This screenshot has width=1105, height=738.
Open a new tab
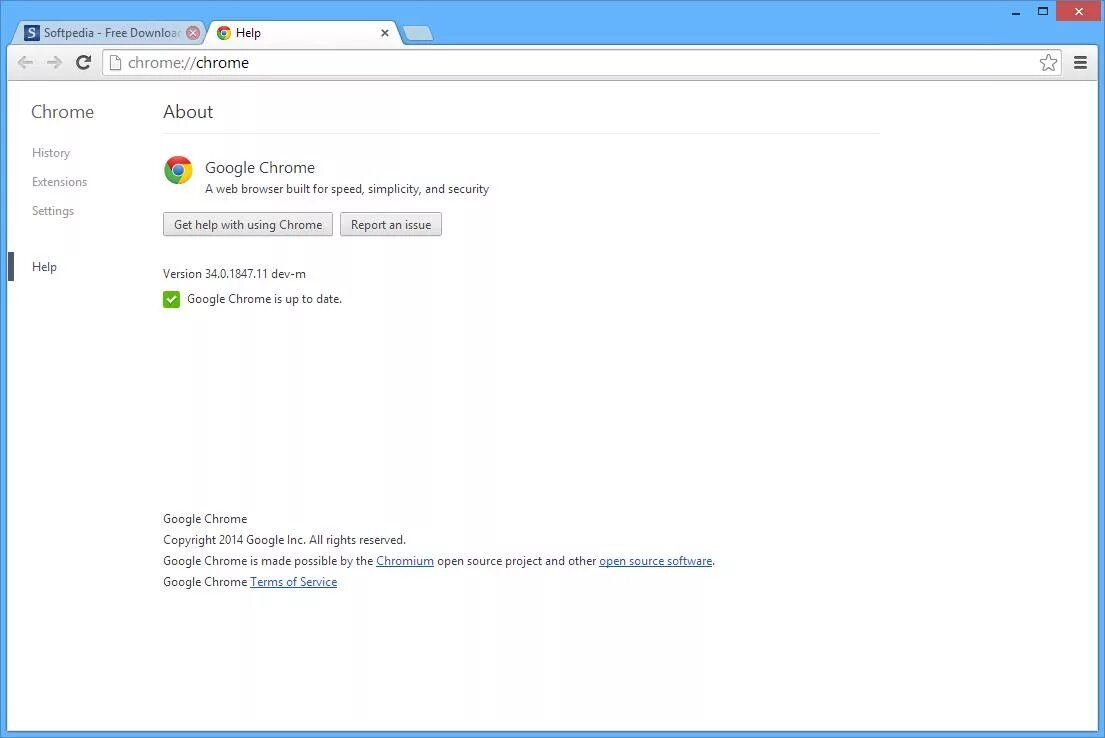click(x=418, y=33)
